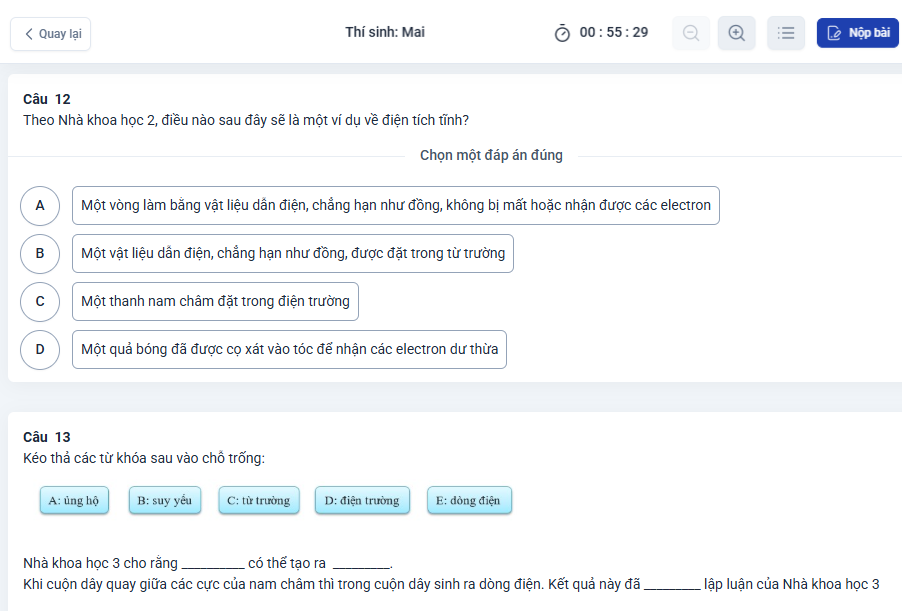This screenshot has width=902, height=611.
Task: Select answer circle A
Action: 40,205
